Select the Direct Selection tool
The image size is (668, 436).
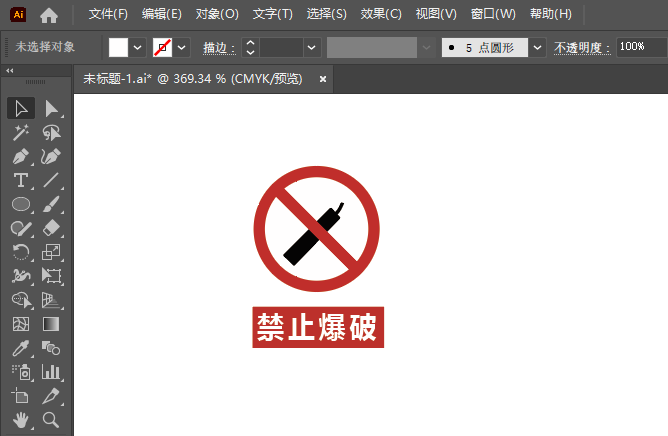pos(52,108)
